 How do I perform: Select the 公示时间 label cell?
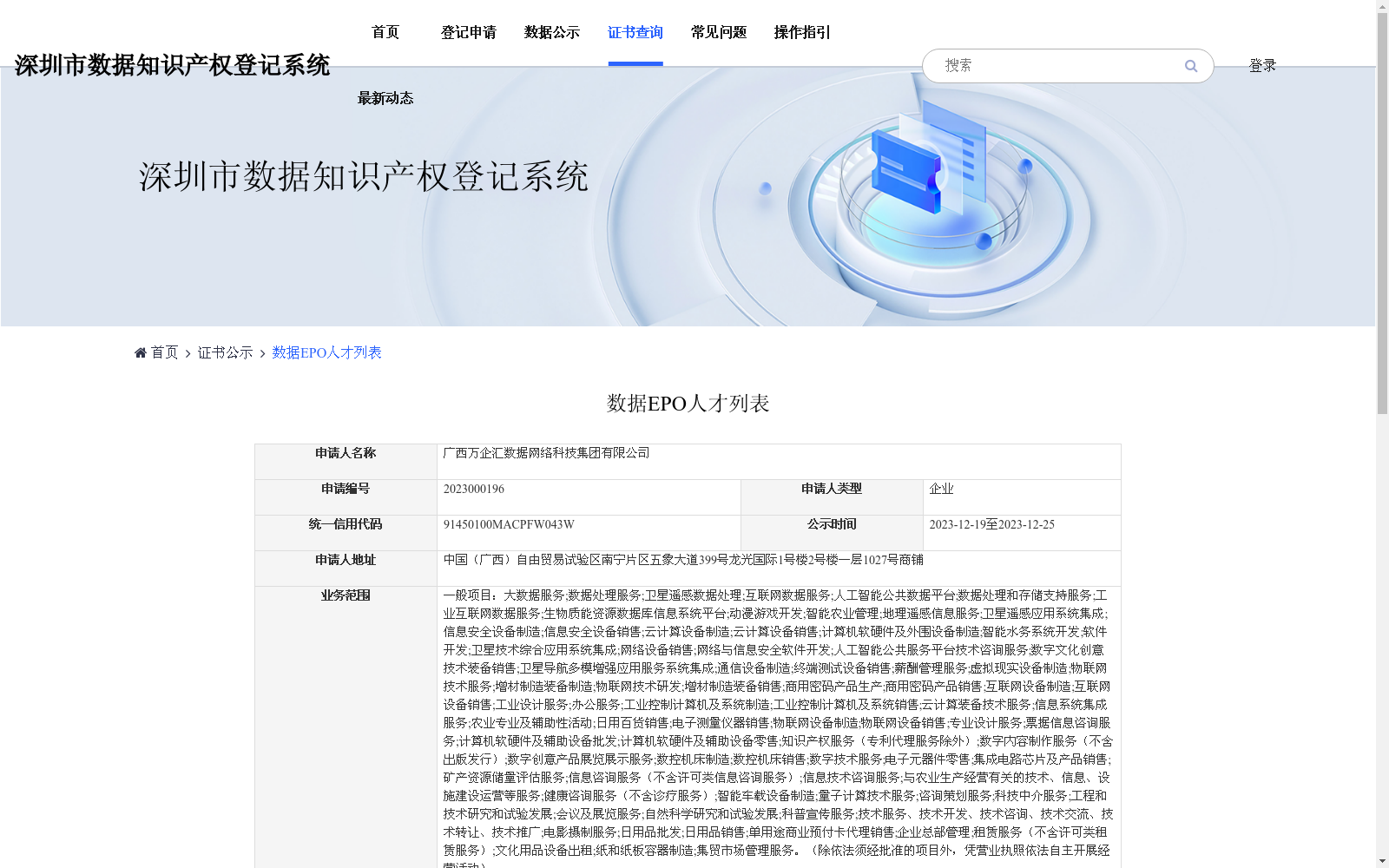point(832,533)
